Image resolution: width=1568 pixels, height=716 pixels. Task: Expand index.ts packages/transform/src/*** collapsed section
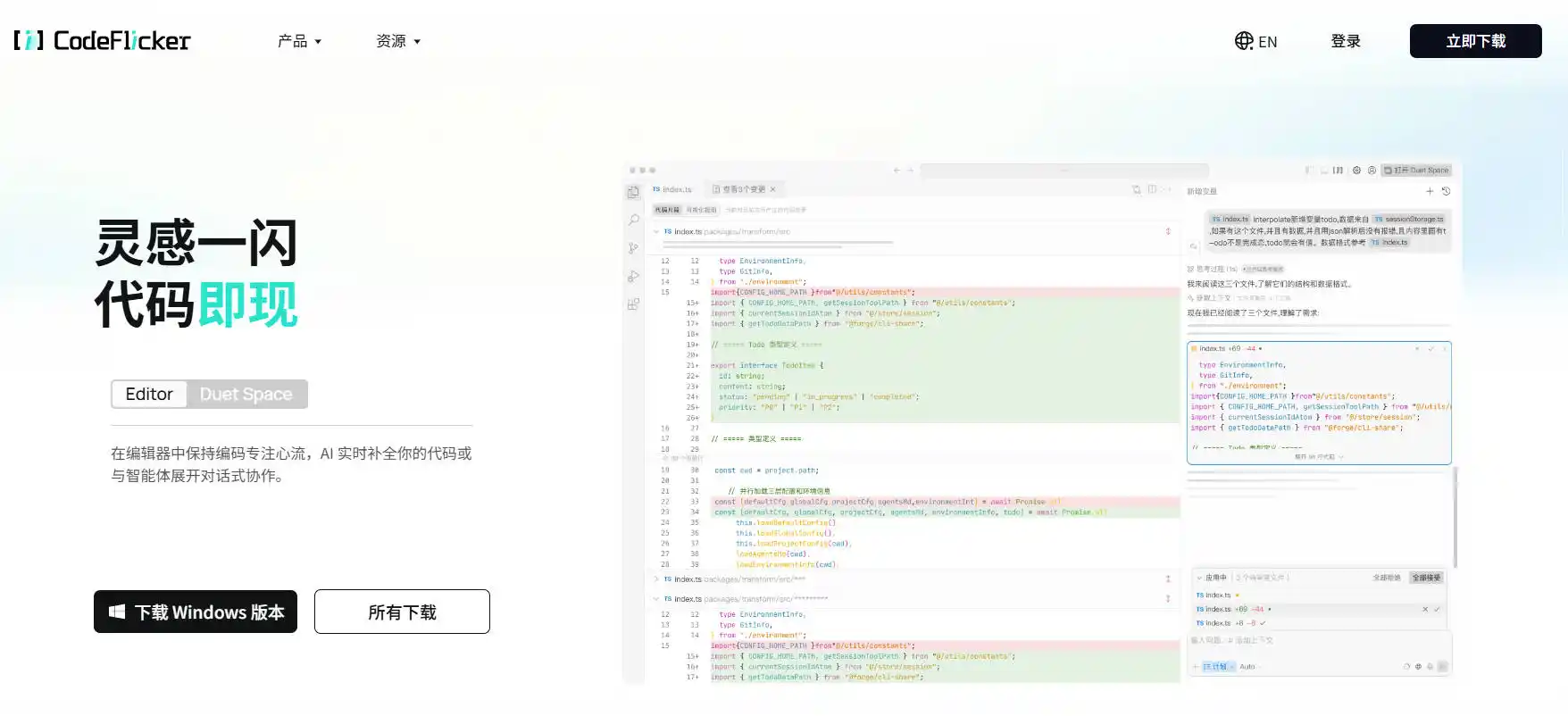(656, 579)
